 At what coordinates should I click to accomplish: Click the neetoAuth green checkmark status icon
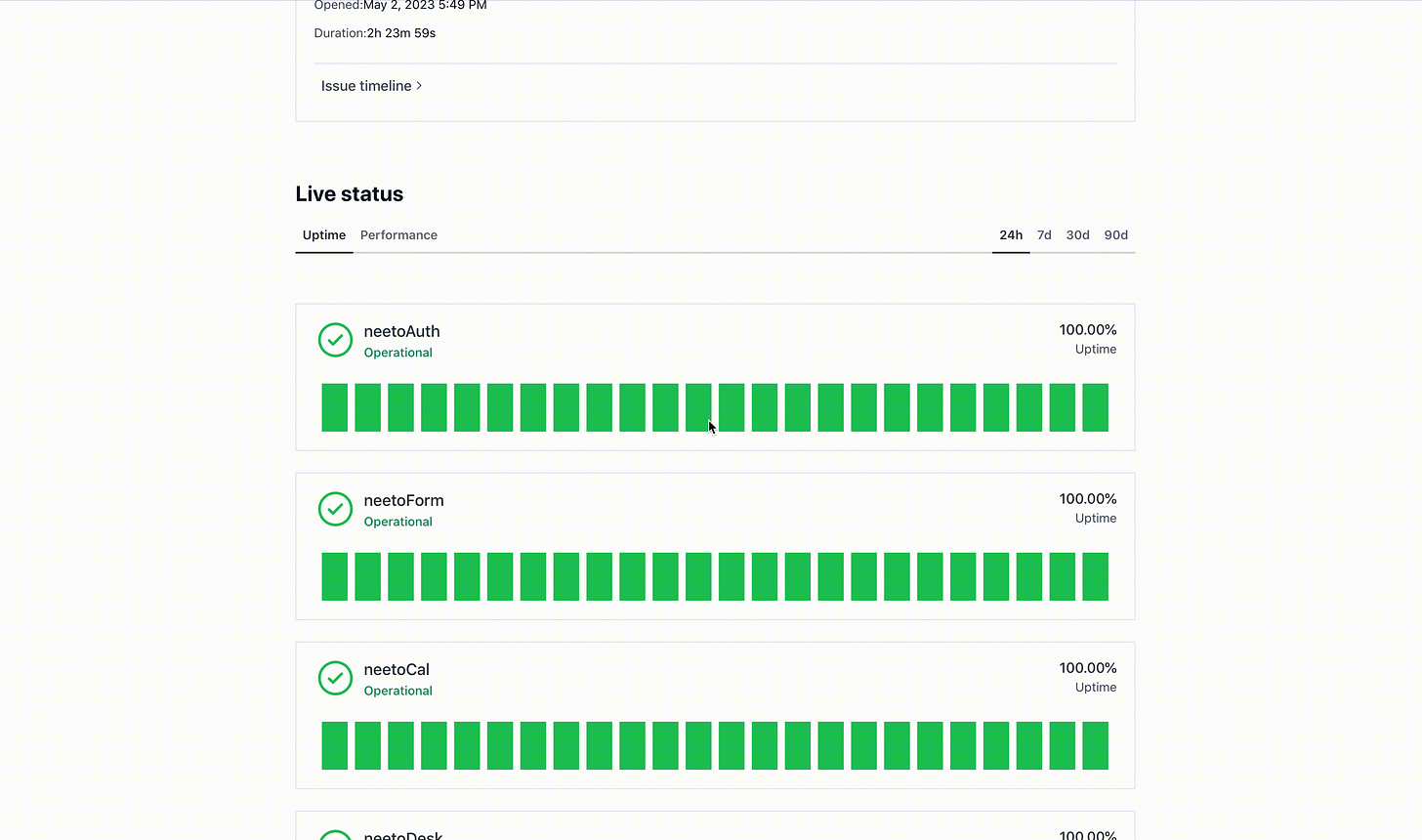[335, 340]
